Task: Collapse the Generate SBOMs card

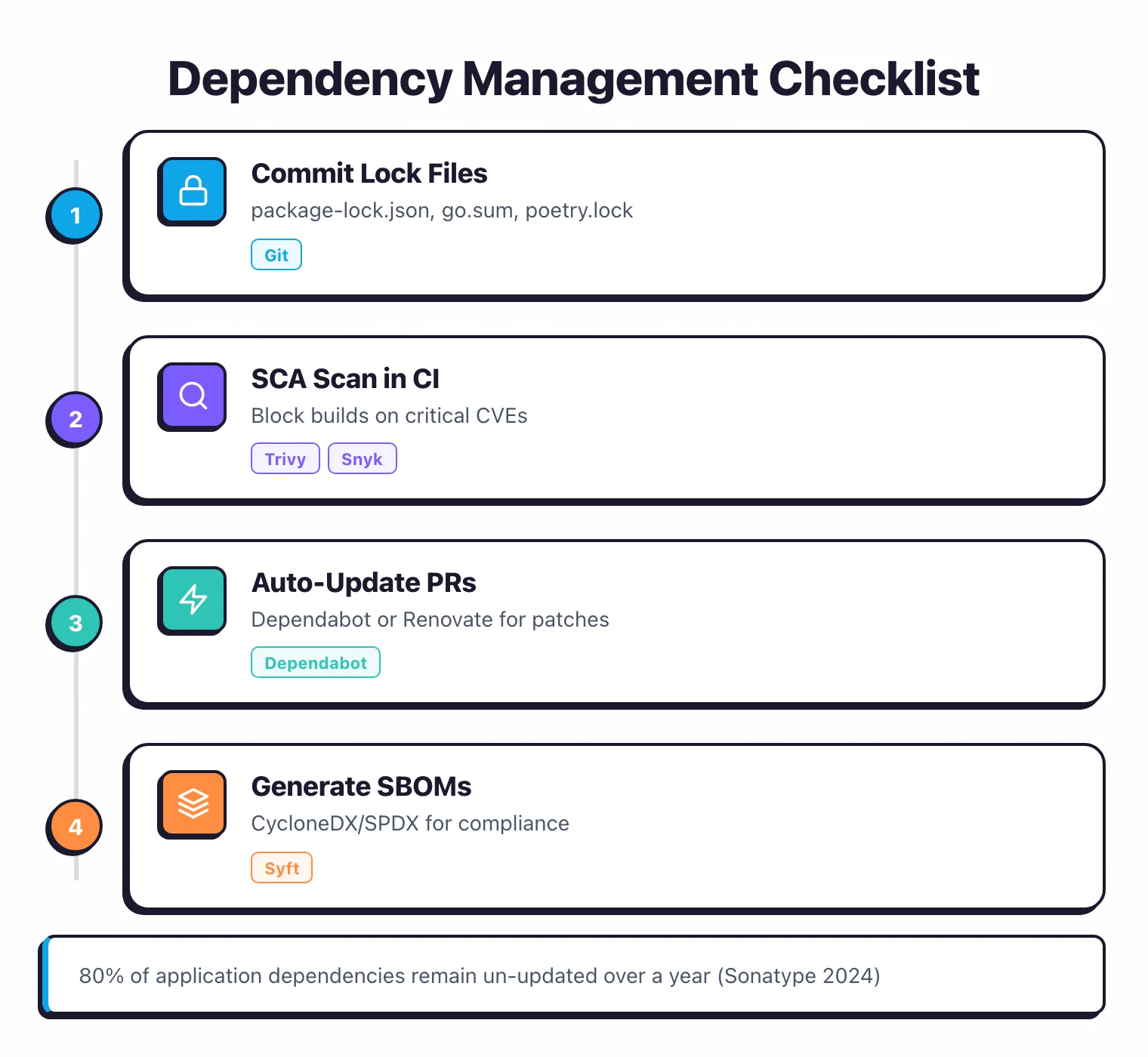Action: [613, 827]
